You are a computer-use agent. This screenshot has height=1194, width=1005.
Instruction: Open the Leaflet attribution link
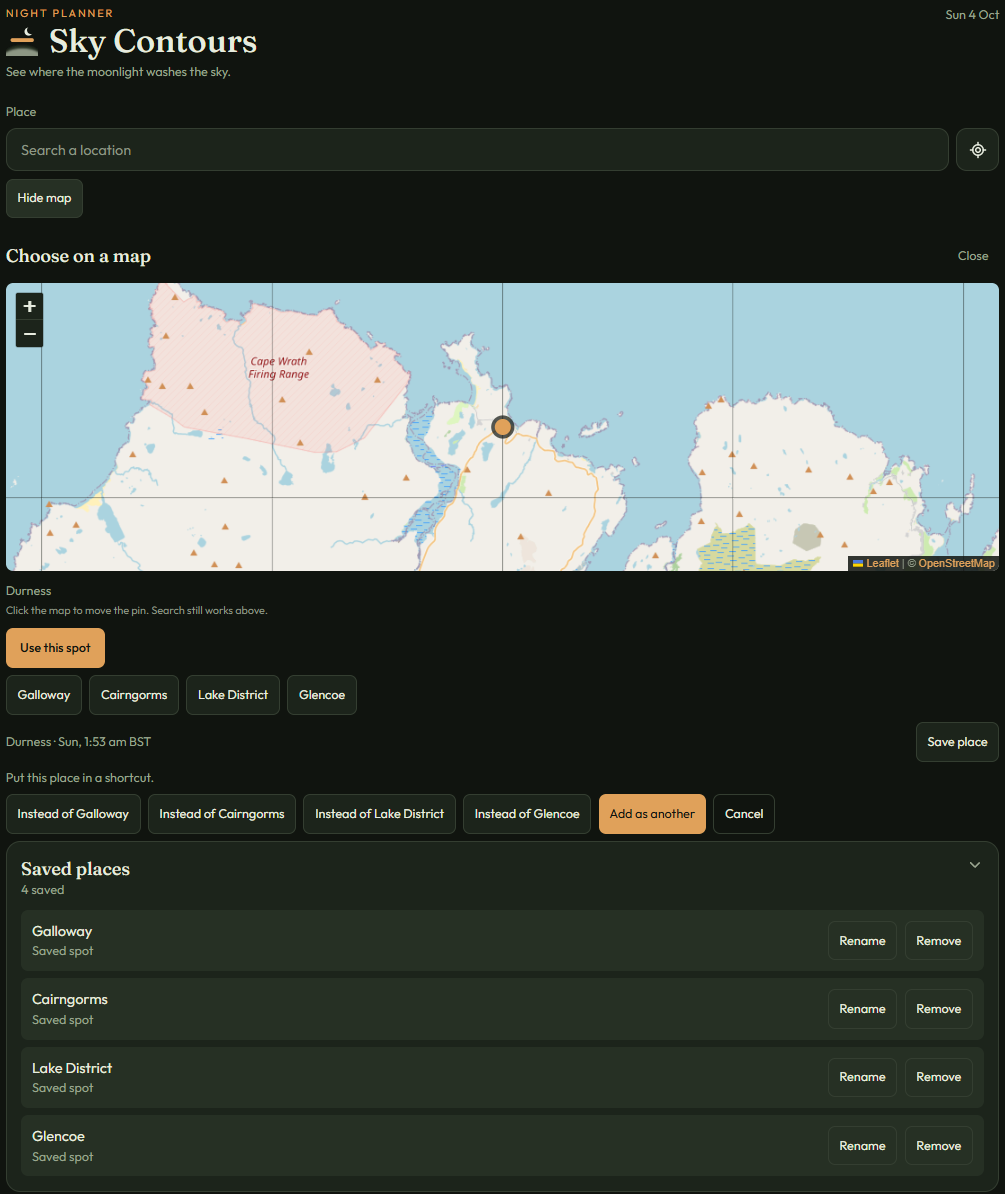(876, 563)
